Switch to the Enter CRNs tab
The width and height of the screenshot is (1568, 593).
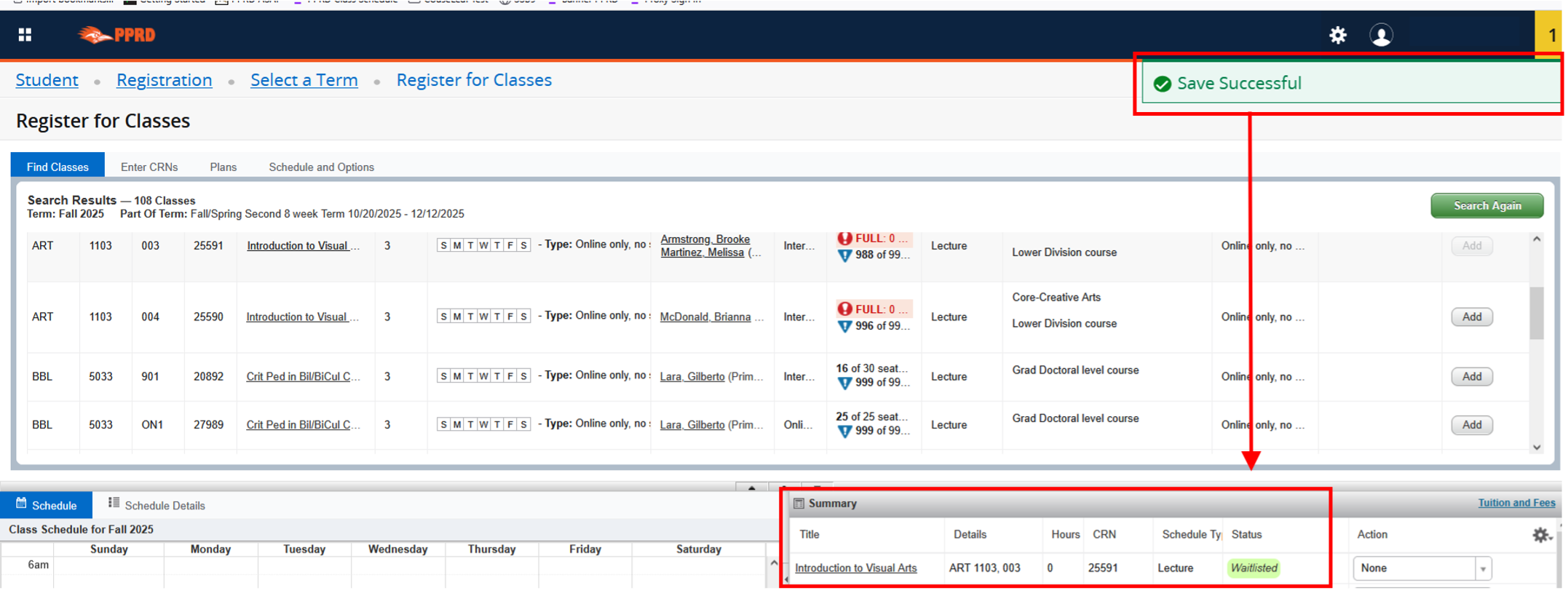click(149, 167)
